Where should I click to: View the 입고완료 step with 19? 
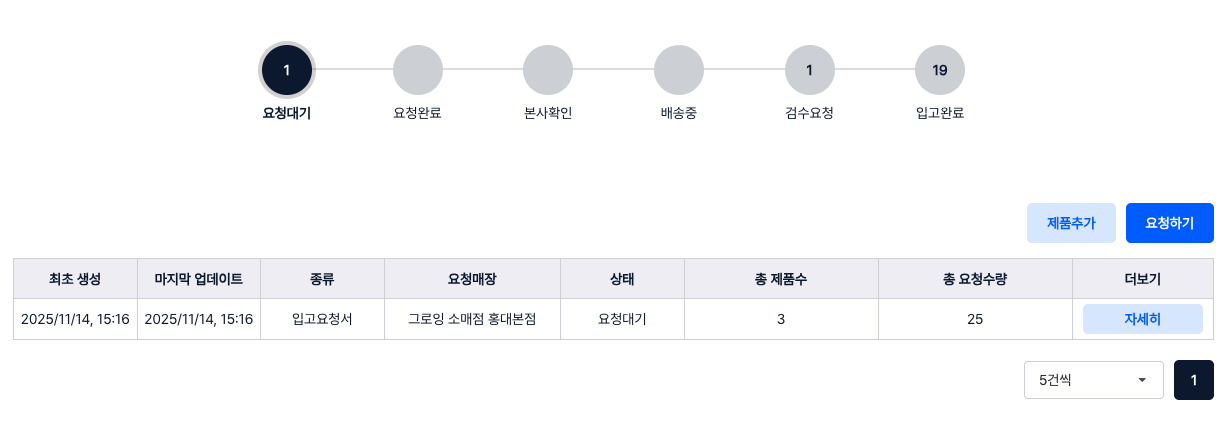pos(939,70)
